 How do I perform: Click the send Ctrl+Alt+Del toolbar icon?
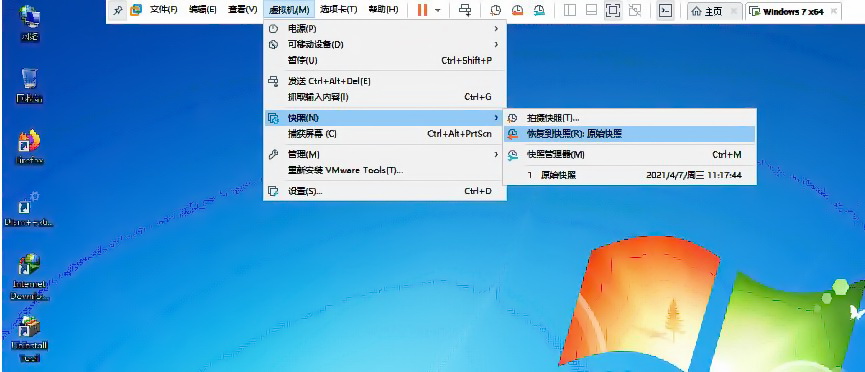coord(466,10)
